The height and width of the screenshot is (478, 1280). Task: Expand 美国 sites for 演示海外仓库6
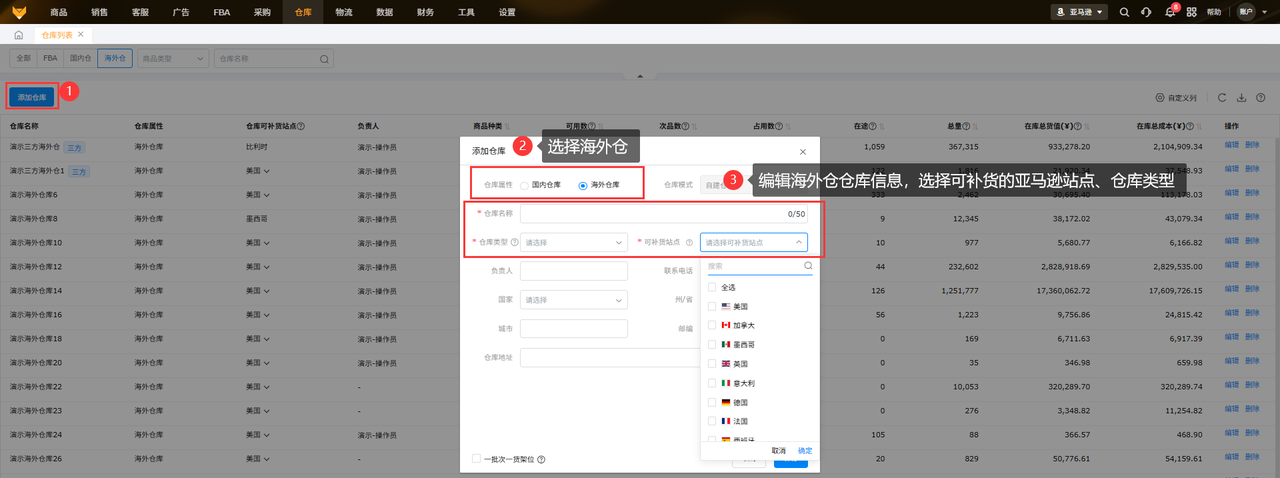(x=267, y=195)
